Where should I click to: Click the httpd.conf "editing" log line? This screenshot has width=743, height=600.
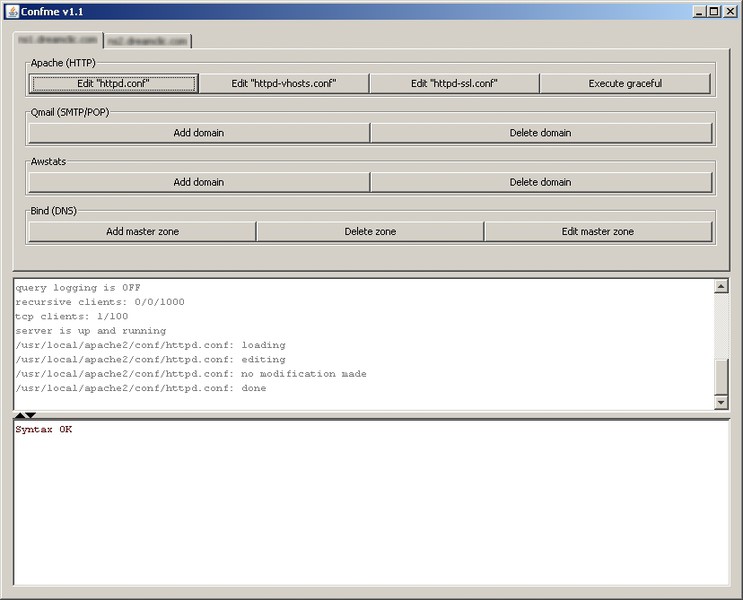(x=150, y=359)
